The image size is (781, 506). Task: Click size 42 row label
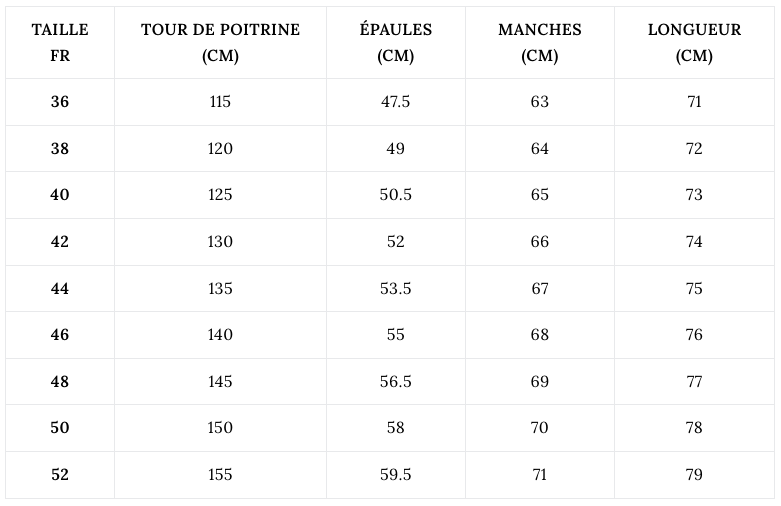click(60, 242)
